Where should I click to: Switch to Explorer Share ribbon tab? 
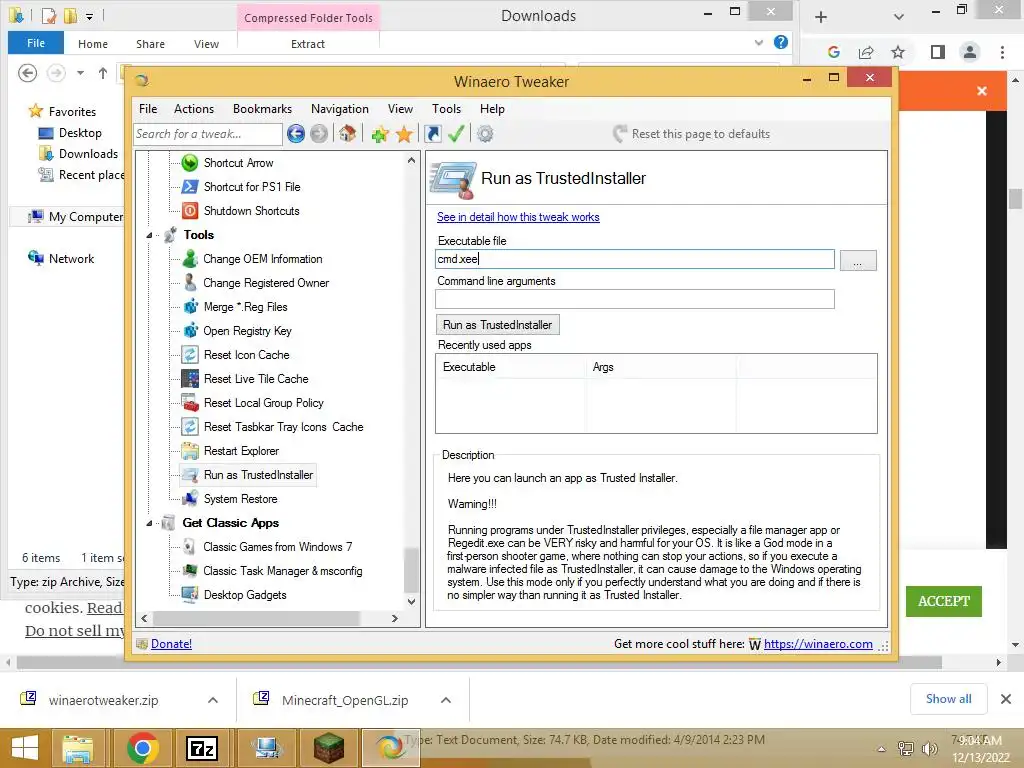pyautogui.click(x=150, y=44)
